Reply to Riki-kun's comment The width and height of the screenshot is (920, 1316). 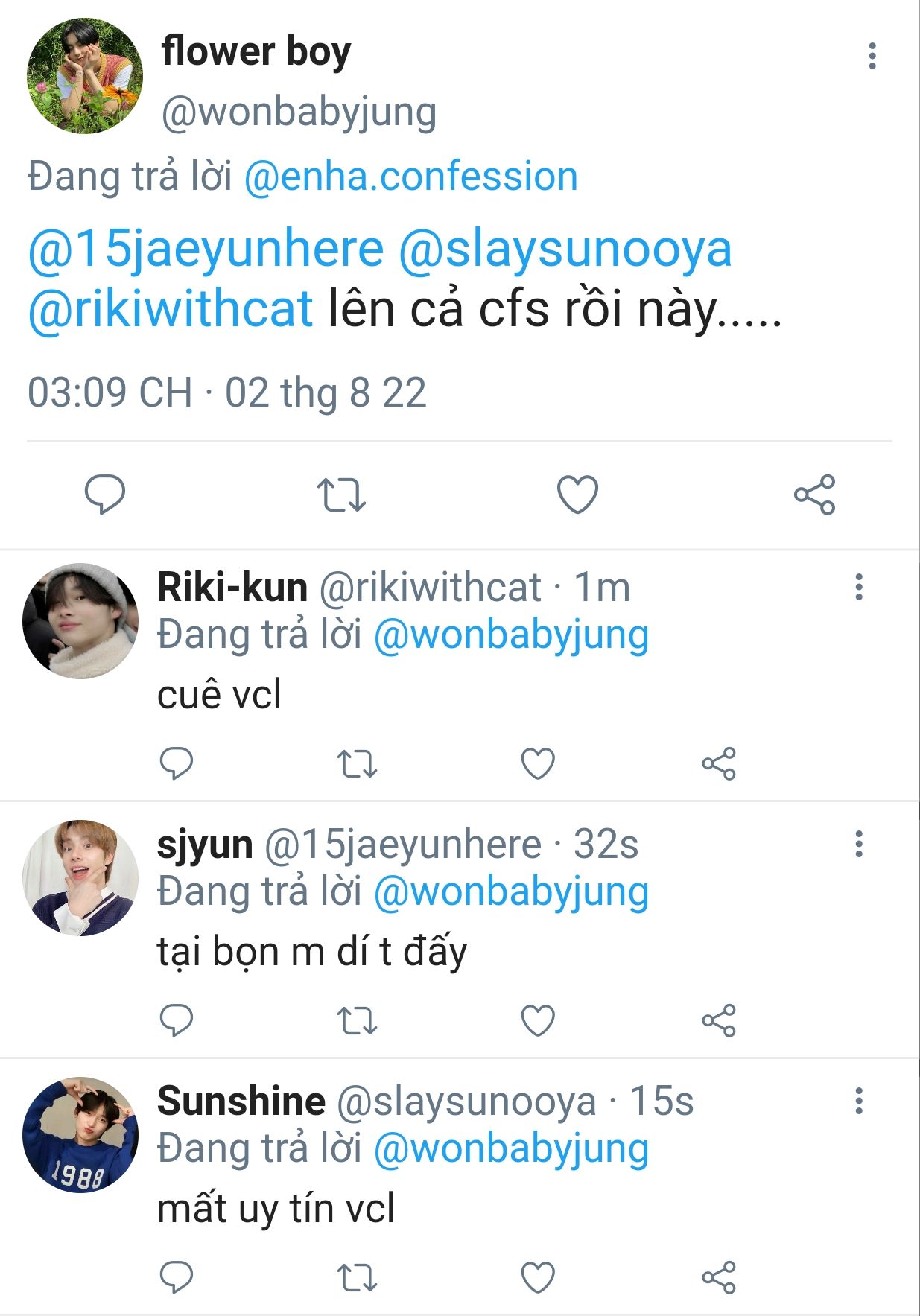177,763
